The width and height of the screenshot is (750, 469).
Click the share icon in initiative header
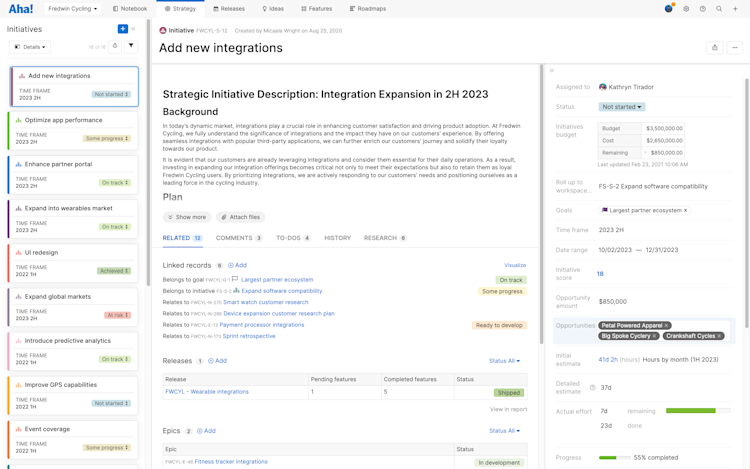coord(715,47)
